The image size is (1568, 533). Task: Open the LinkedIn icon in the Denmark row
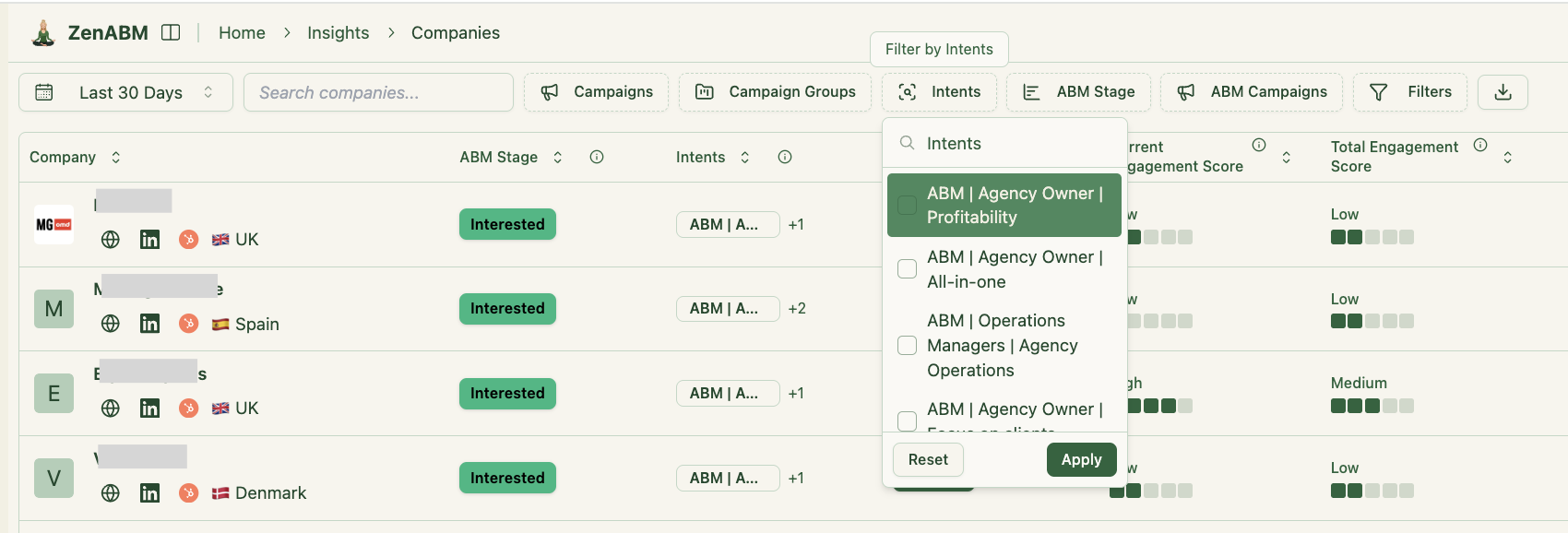(149, 493)
